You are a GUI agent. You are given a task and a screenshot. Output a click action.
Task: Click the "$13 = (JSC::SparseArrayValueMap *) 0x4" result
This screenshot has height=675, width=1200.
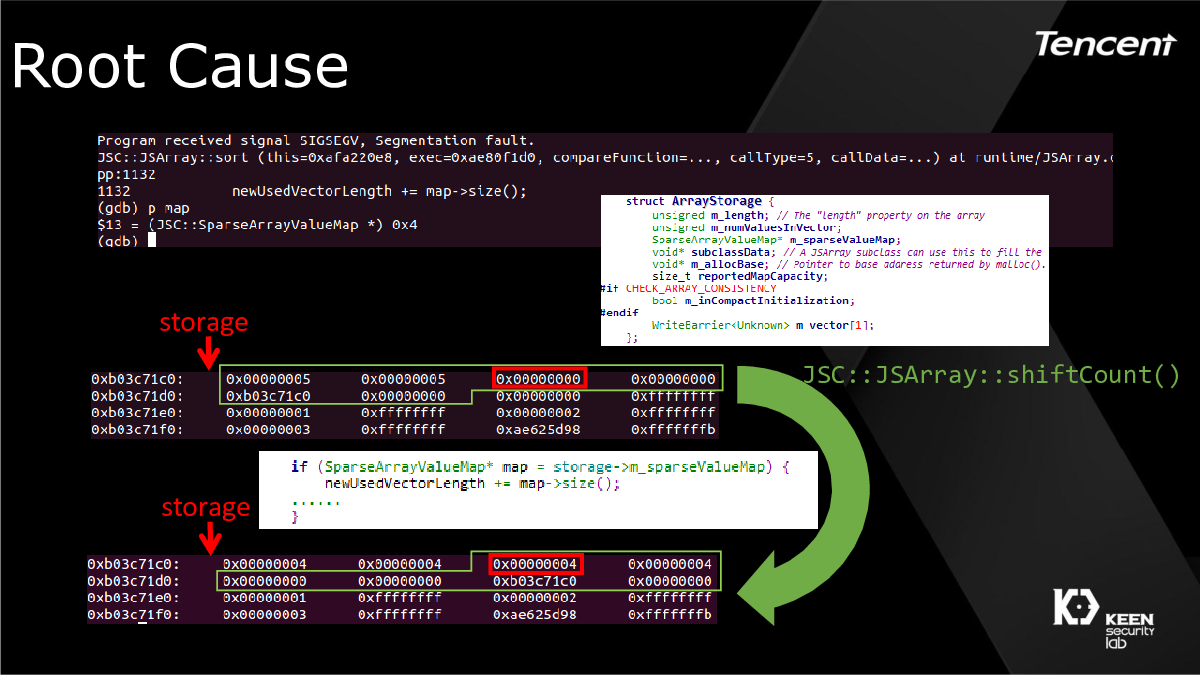click(x=257, y=224)
